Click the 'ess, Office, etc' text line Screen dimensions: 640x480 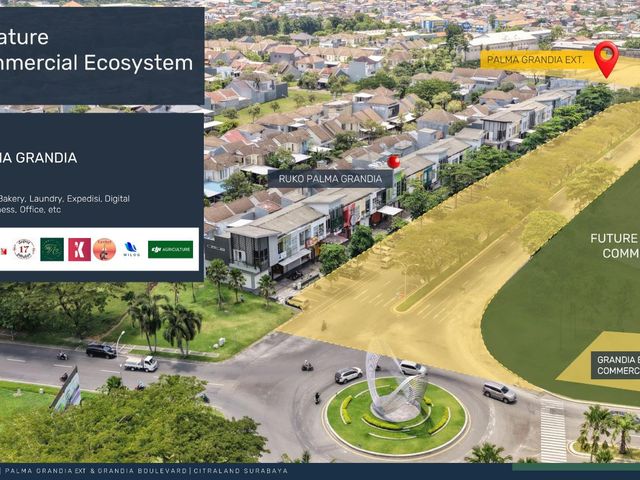(31, 210)
